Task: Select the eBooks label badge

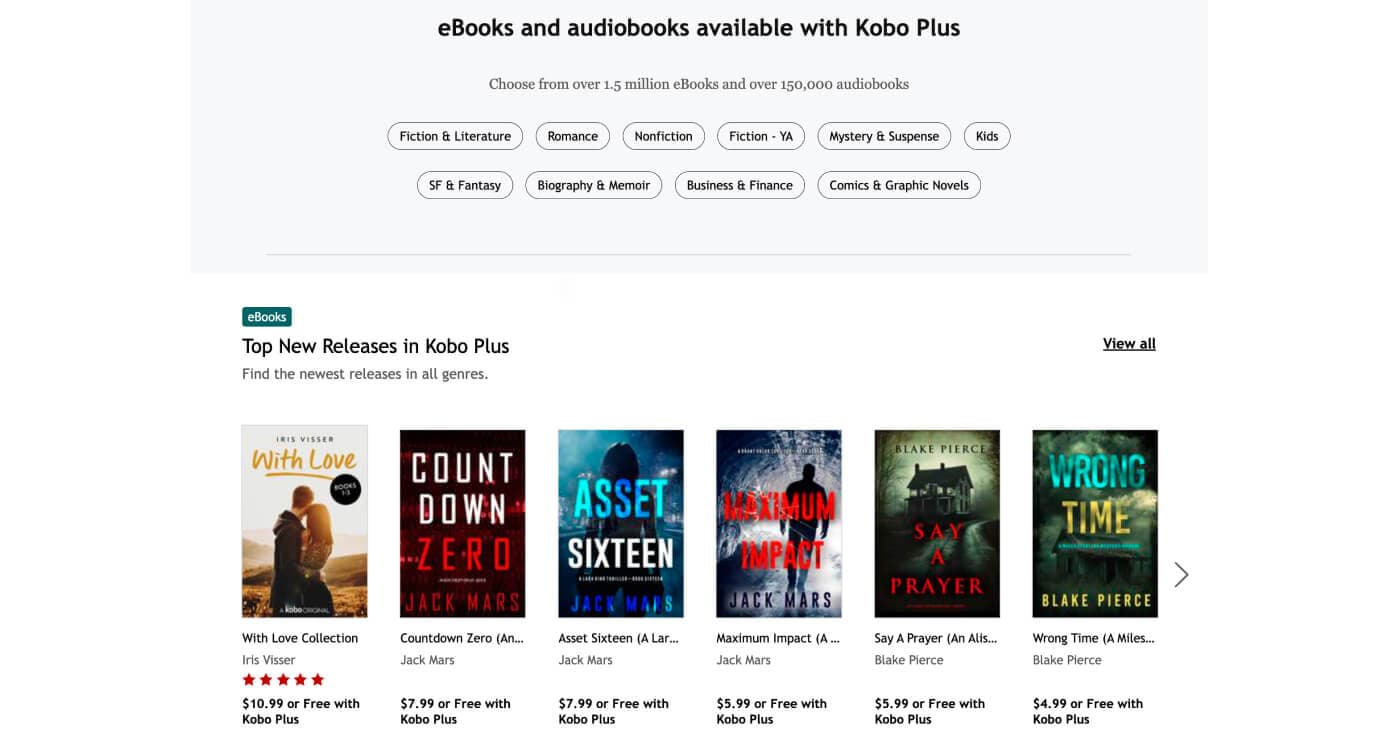Action: coord(266,316)
